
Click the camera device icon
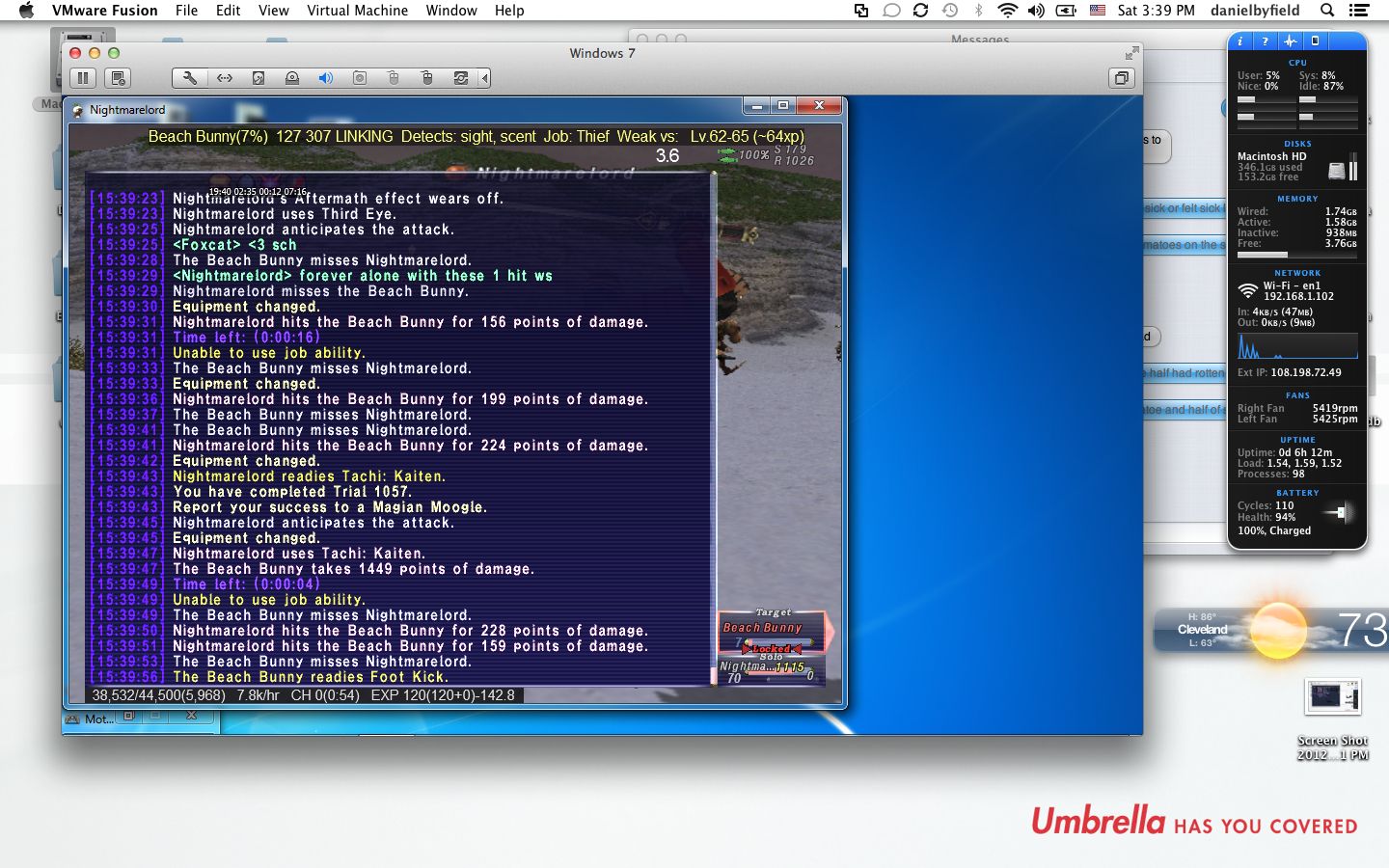click(360, 78)
